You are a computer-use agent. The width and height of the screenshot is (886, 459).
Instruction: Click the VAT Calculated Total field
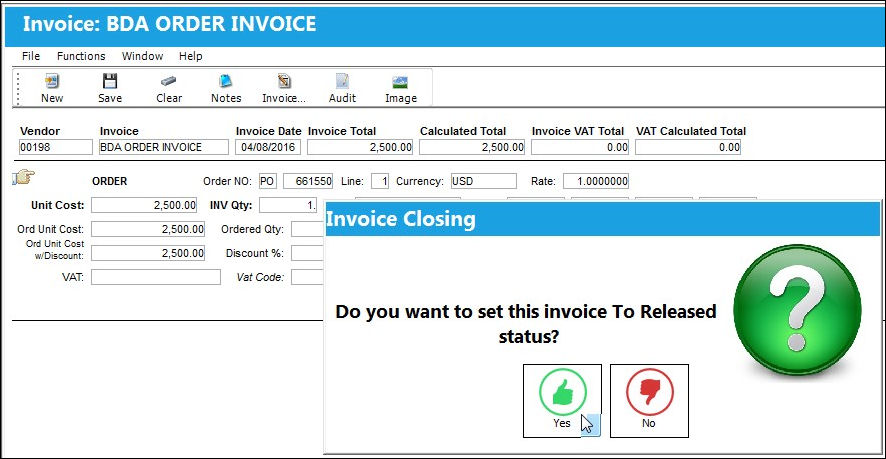point(688,147)
